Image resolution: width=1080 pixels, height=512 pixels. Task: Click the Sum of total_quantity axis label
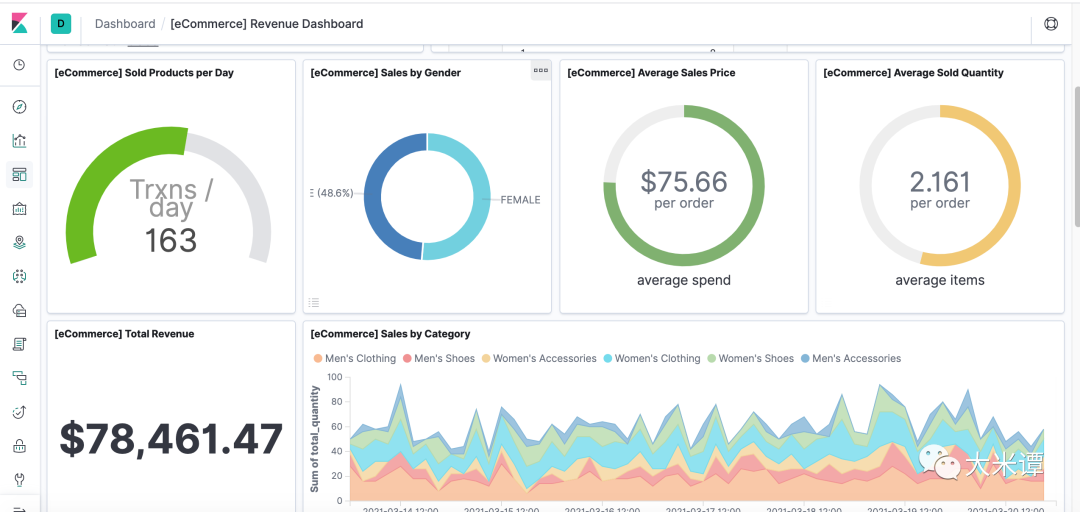(x=315, y=439)
